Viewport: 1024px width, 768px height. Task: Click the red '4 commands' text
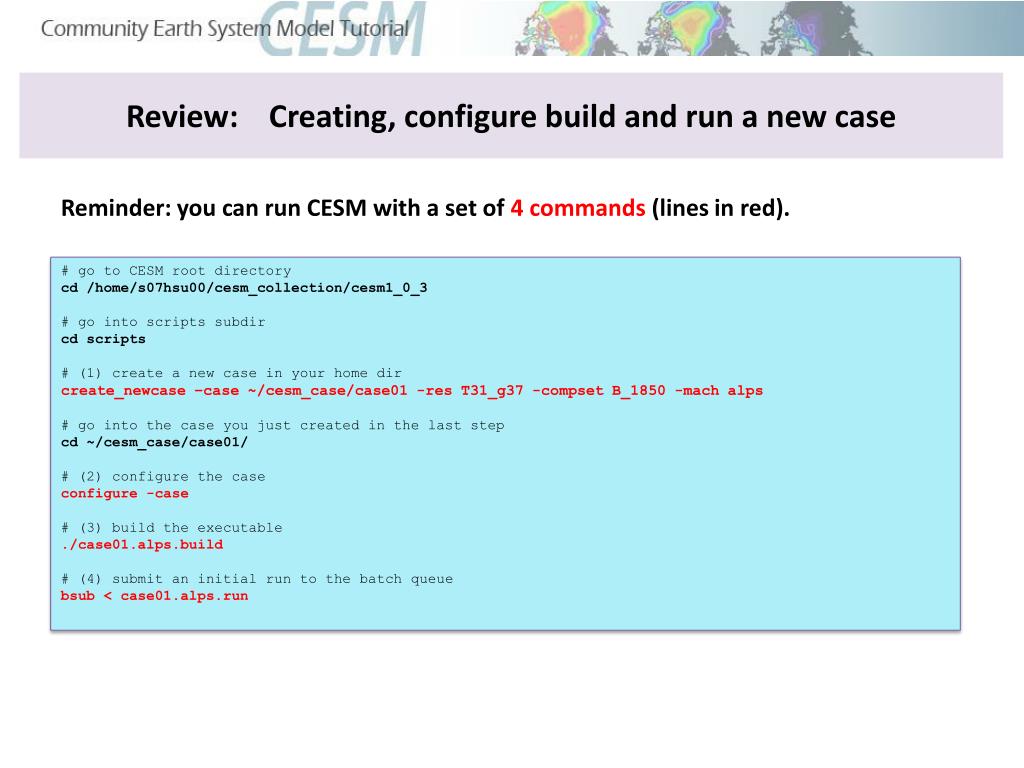pyautogui.click(x=578, y=208)
